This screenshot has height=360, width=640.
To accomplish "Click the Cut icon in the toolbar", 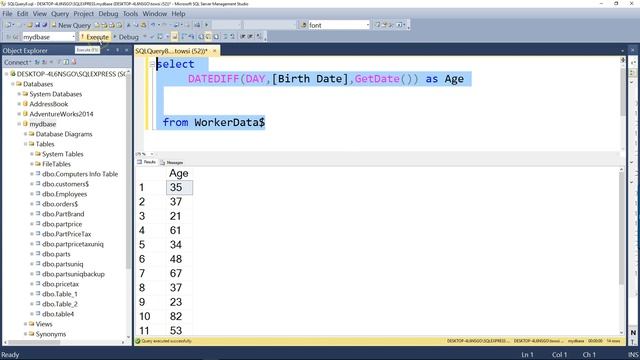I will (x=128, y=25).
